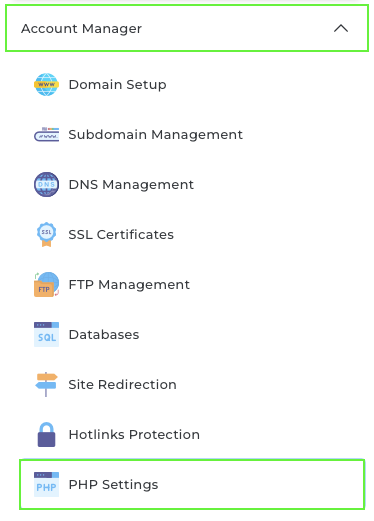Click the Domain Setup globe icon
Viewport: 374px width, 521px height.
[46, 85]
